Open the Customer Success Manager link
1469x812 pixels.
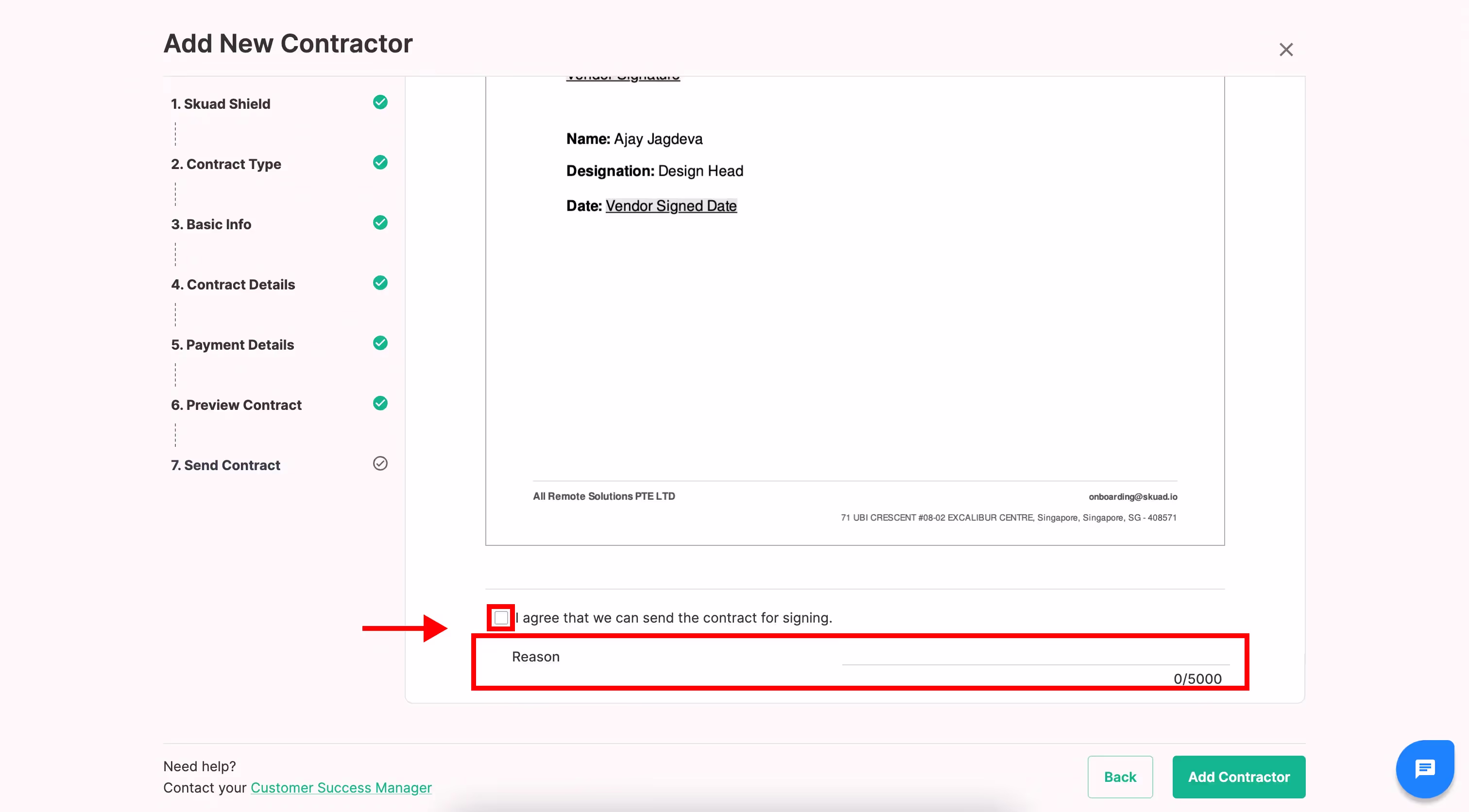[341, 788]
